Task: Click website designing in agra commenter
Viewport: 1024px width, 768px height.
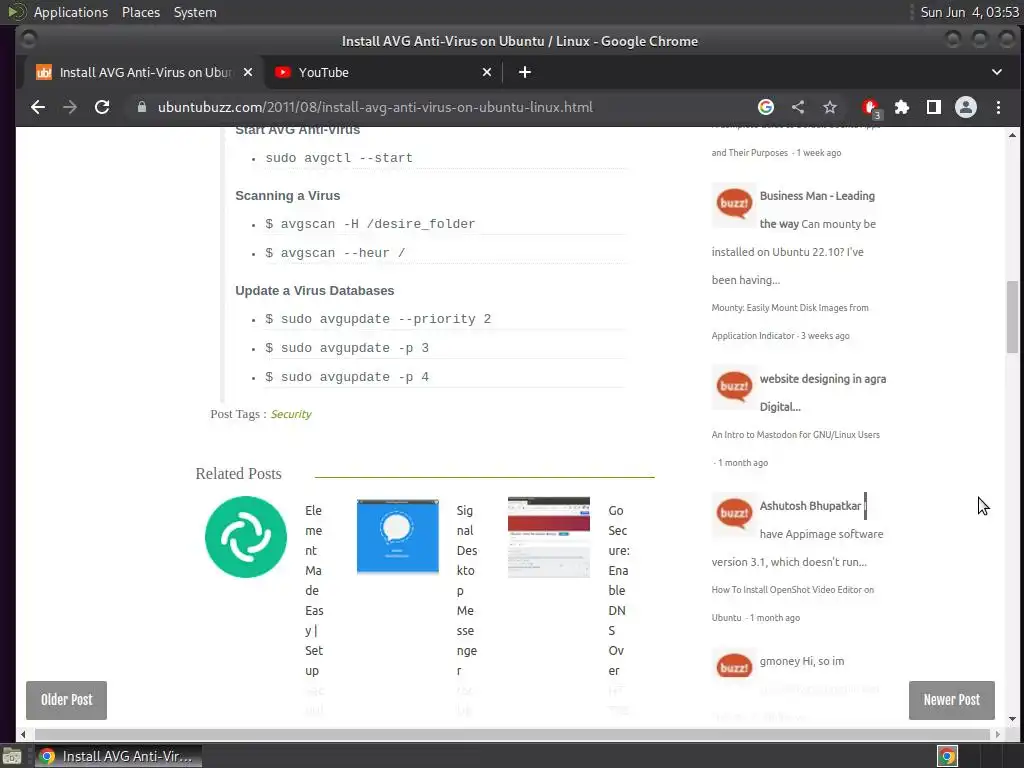Action: [823, 392]
